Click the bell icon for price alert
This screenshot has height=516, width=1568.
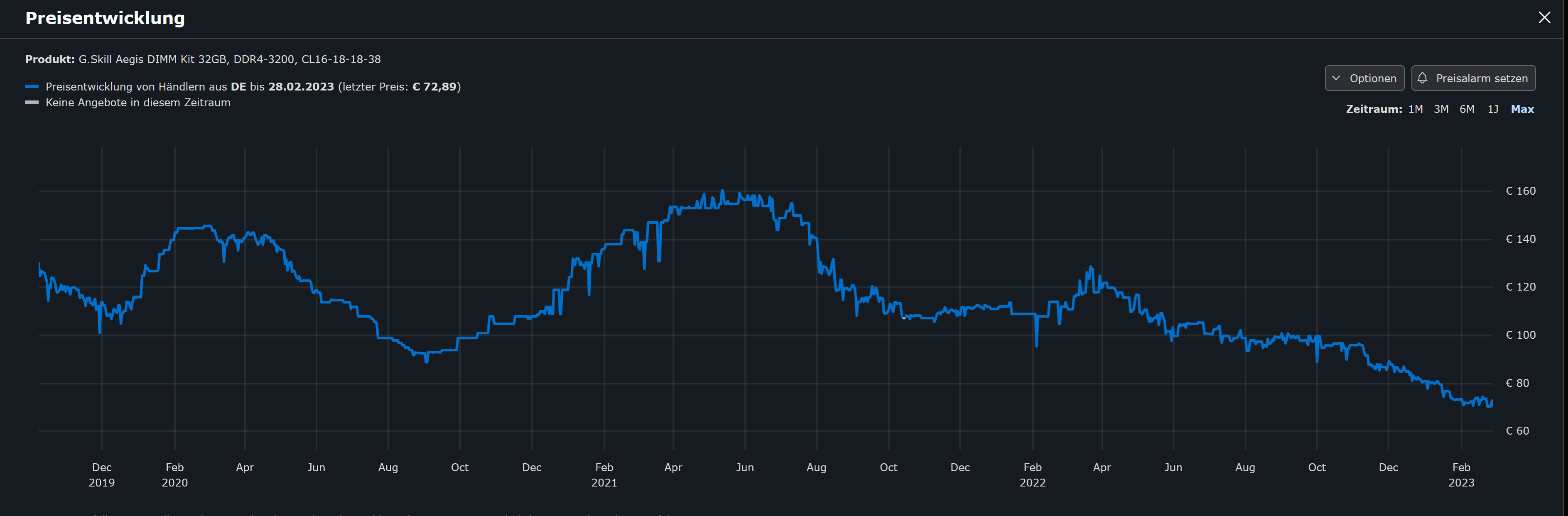coord(1423,78)
